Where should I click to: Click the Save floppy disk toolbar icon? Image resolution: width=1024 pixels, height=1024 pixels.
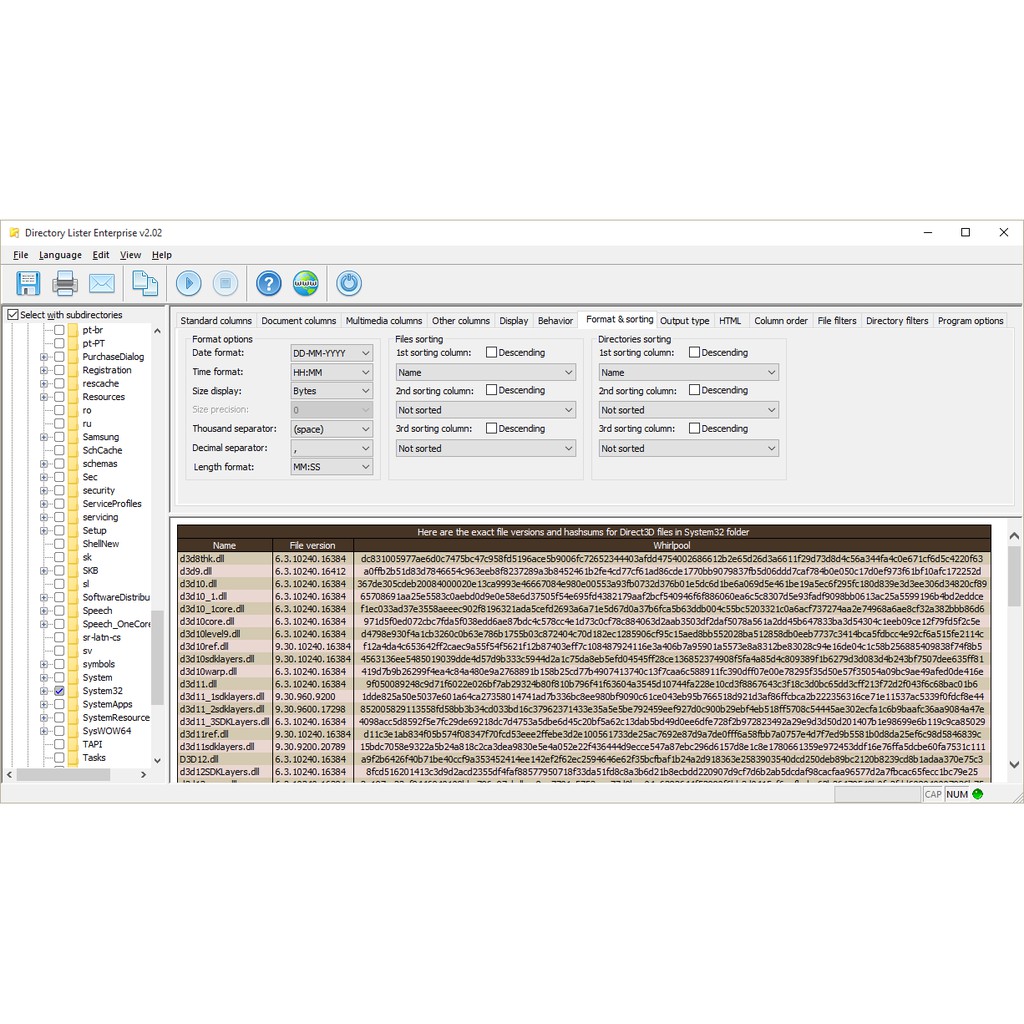[x=28, y=283]
